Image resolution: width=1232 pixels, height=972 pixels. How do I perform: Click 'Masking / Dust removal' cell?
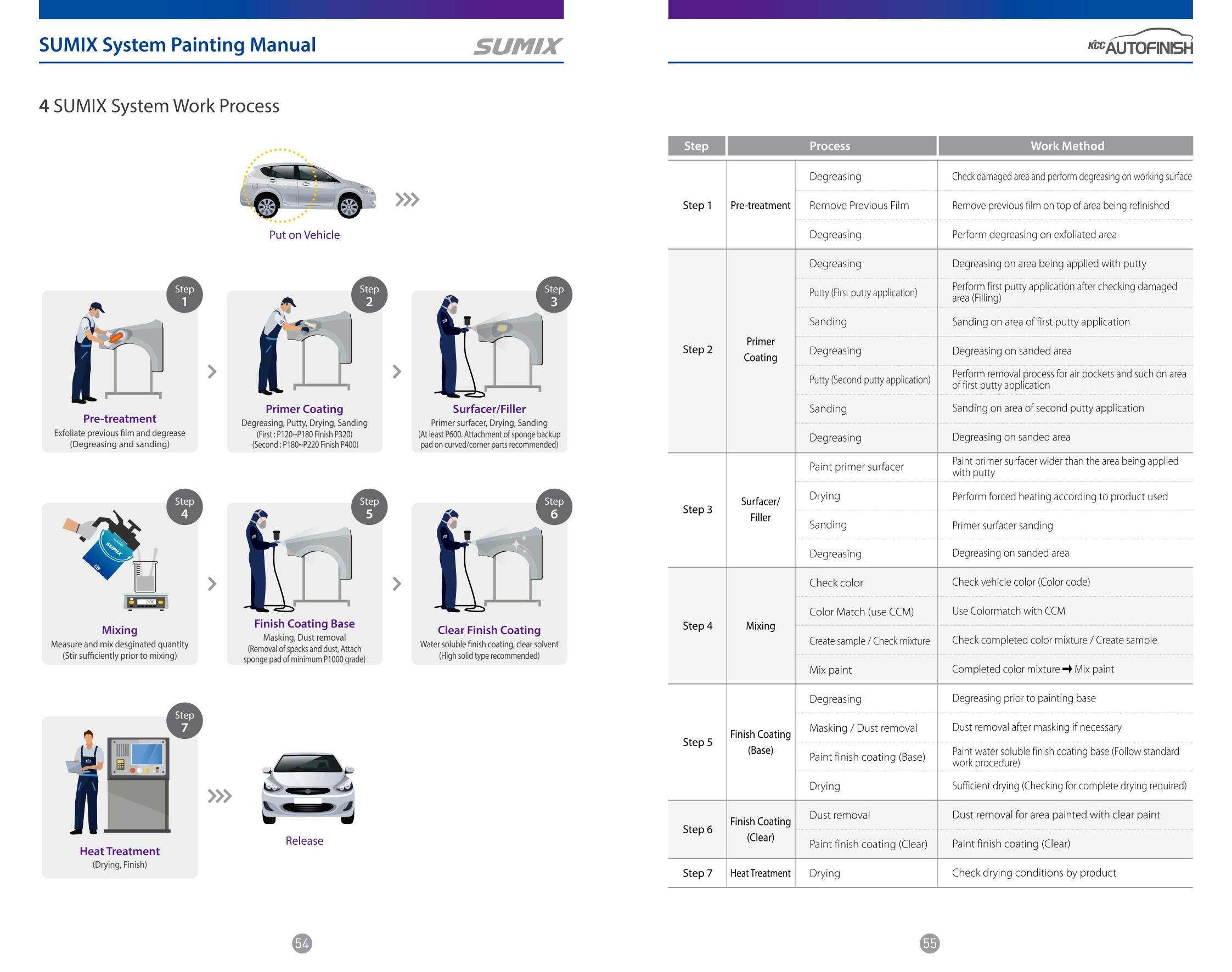coord(867,728)
